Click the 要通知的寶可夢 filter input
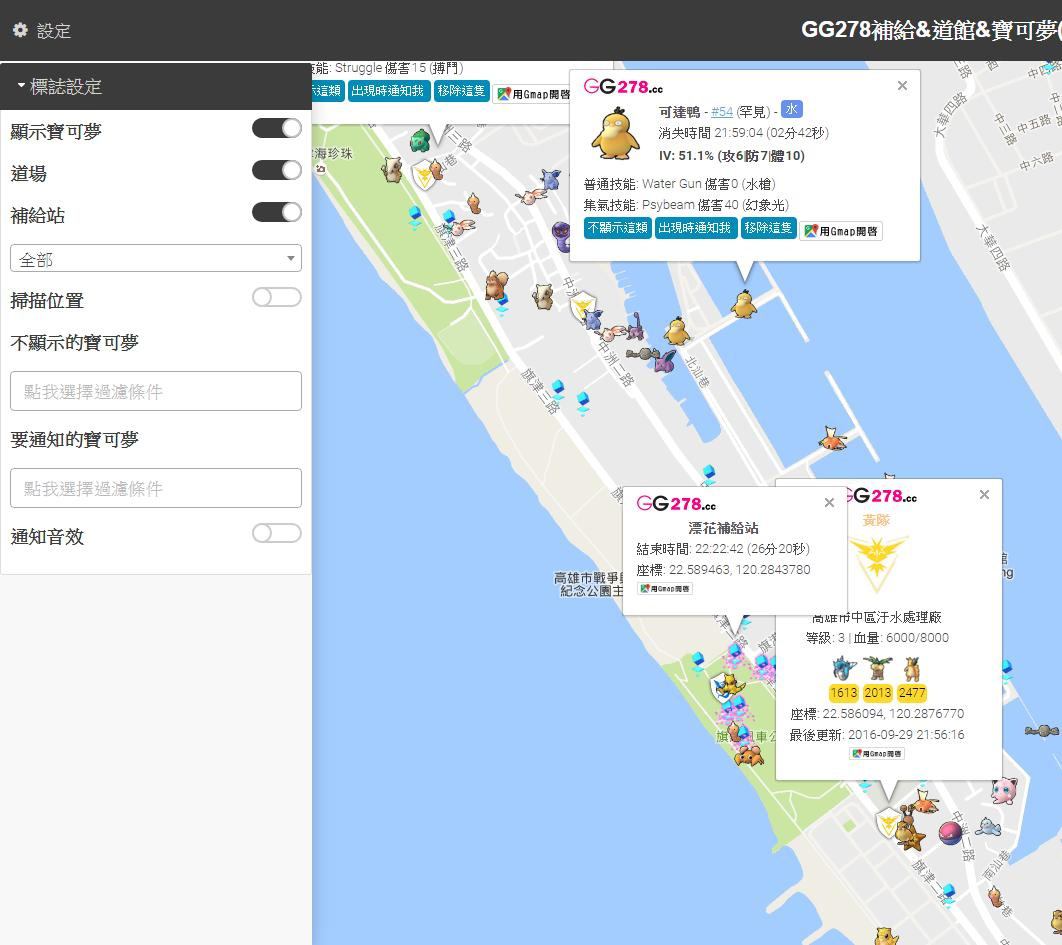The width and height of the screenshot is (1062, 945). (x=156, y=488)
